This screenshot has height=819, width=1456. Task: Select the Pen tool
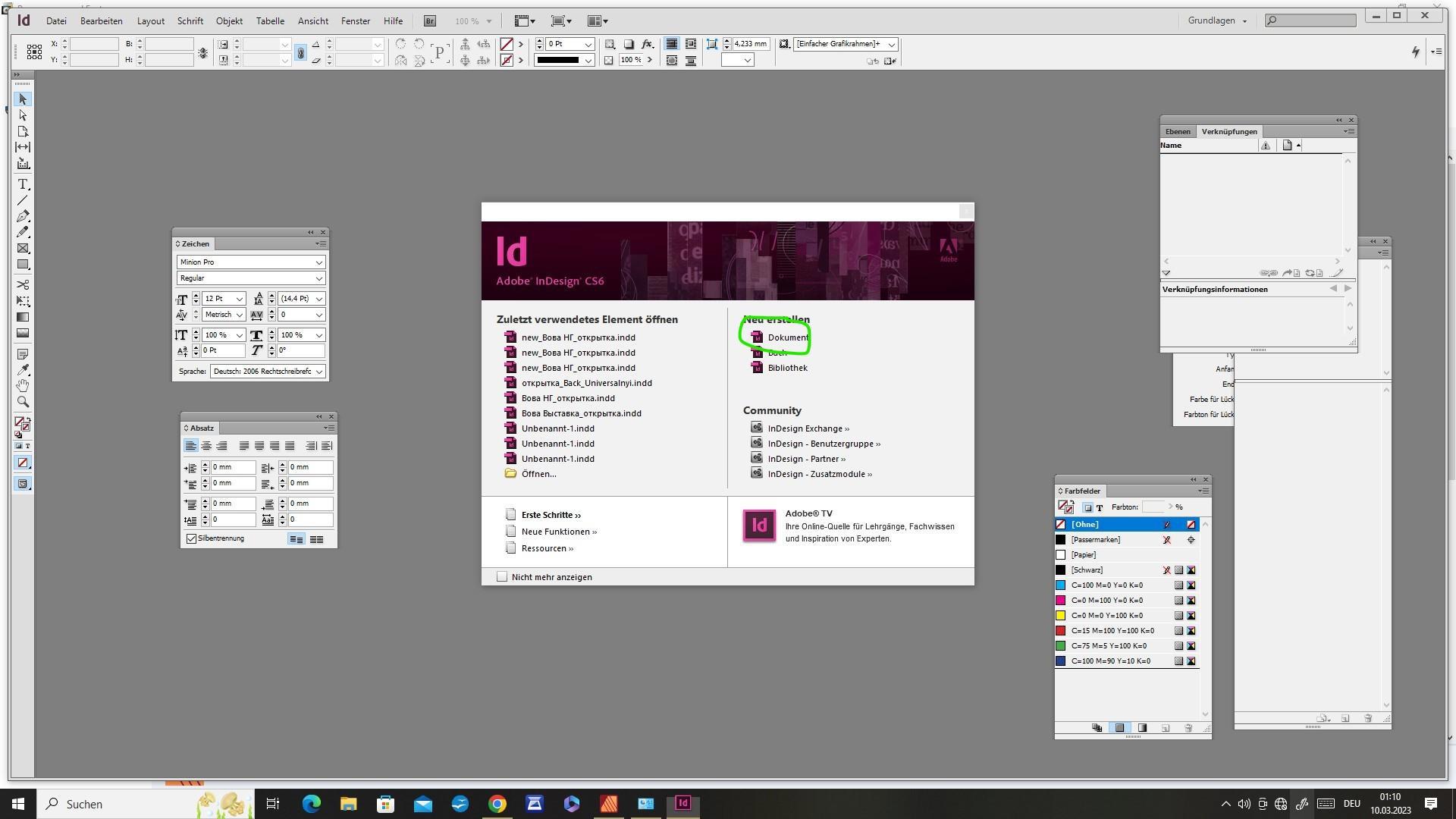point(23,216)
